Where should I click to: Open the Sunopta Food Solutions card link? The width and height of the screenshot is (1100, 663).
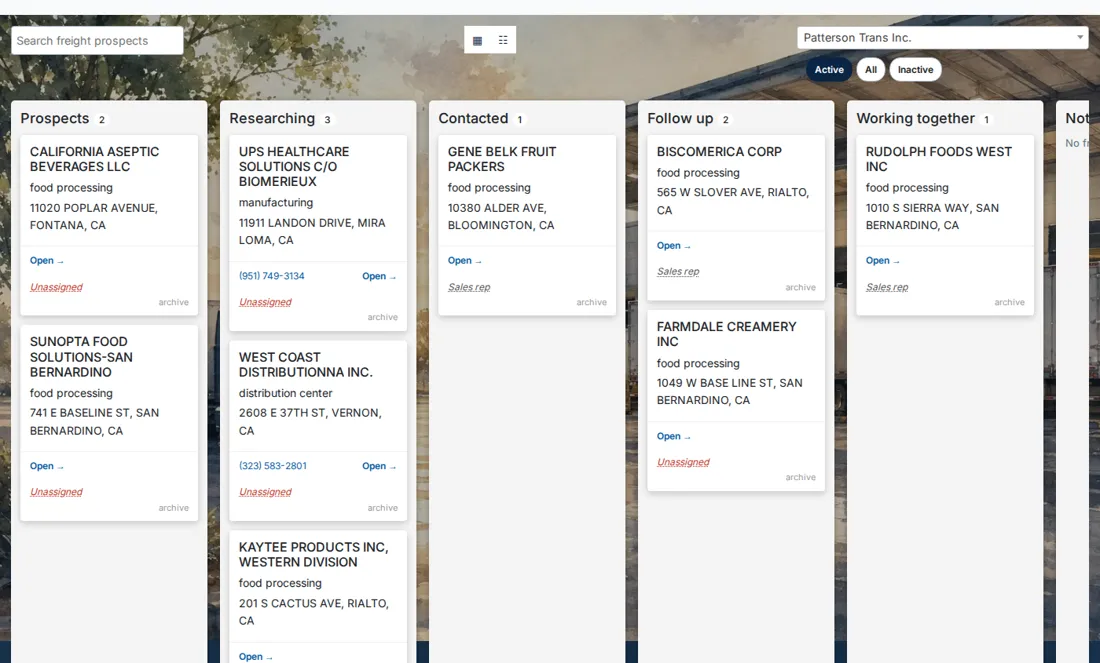pos(46,466)
